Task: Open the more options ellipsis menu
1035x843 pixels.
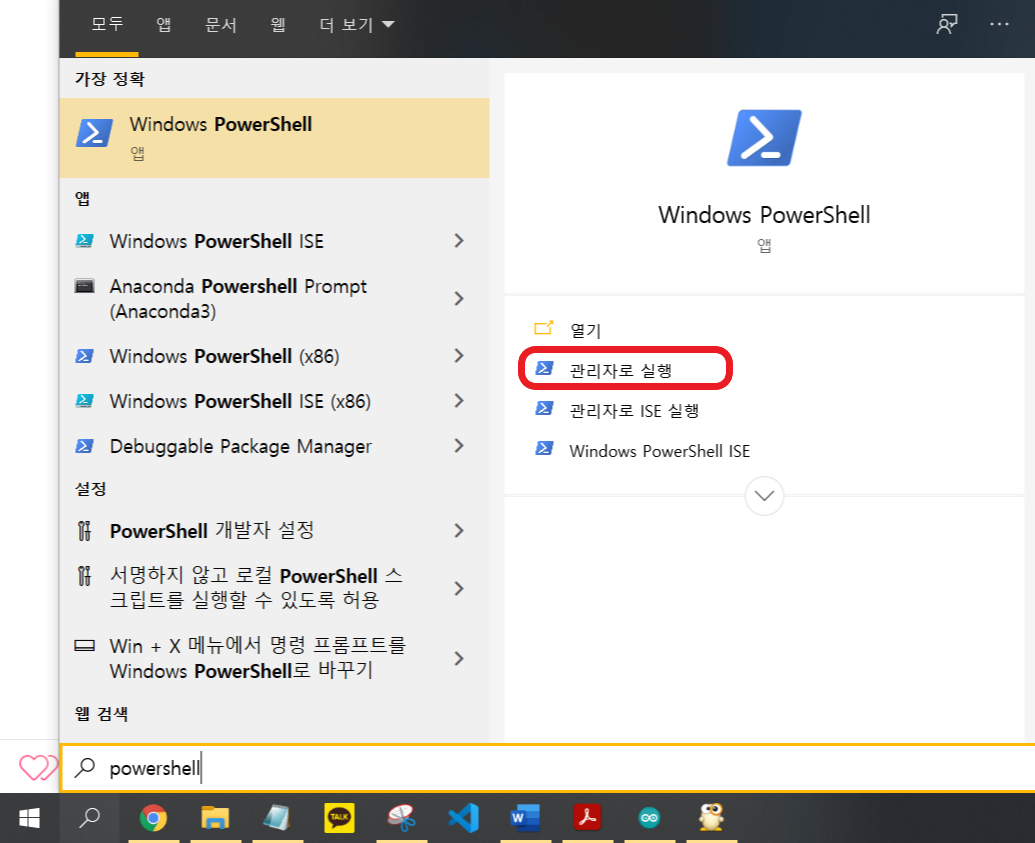Action: [x=999, y=24]
